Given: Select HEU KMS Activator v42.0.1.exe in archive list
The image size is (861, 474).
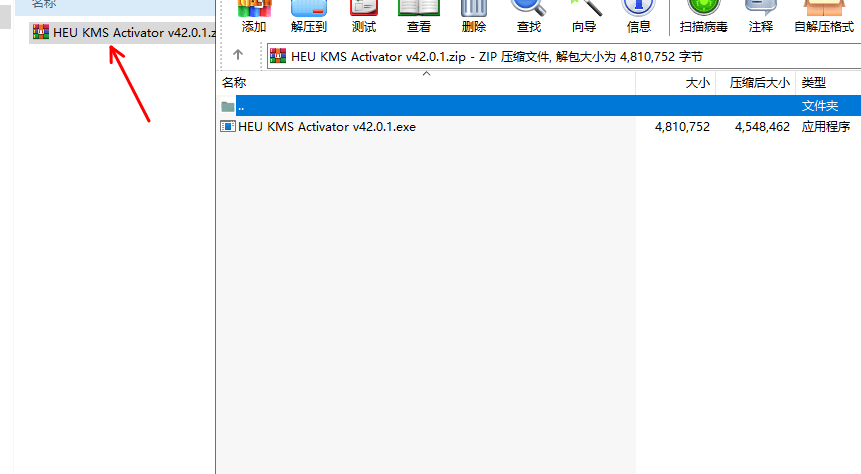Looking at the screenshot, I should 326,127.
